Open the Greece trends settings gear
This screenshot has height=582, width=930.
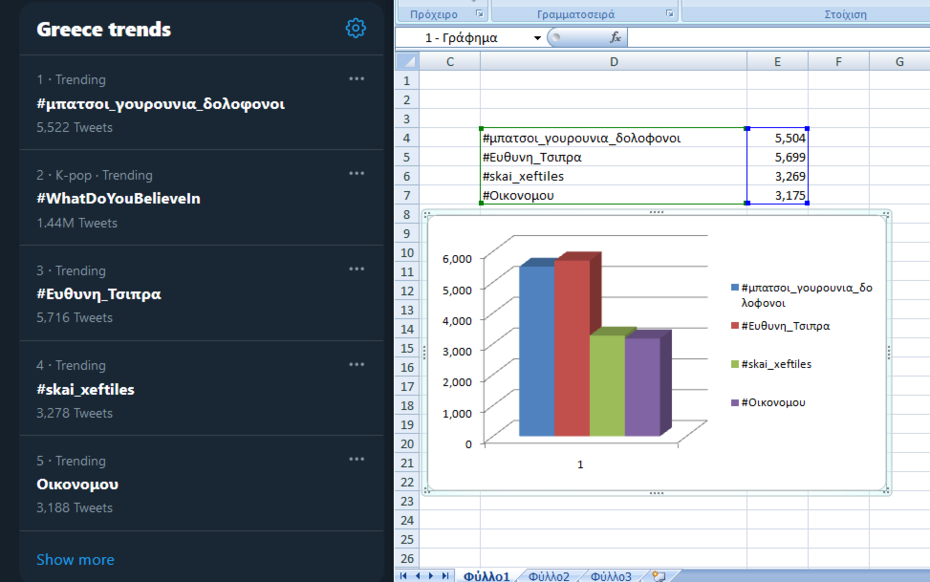point(355,28)
